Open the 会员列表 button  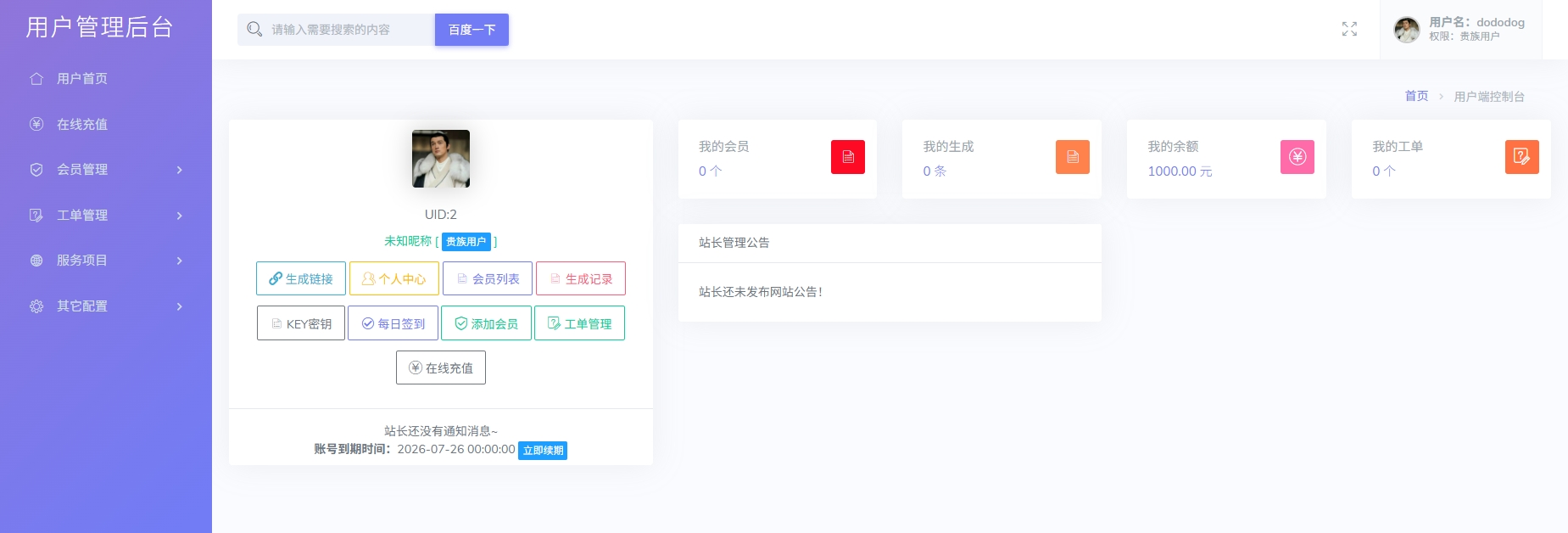point(488,278)
